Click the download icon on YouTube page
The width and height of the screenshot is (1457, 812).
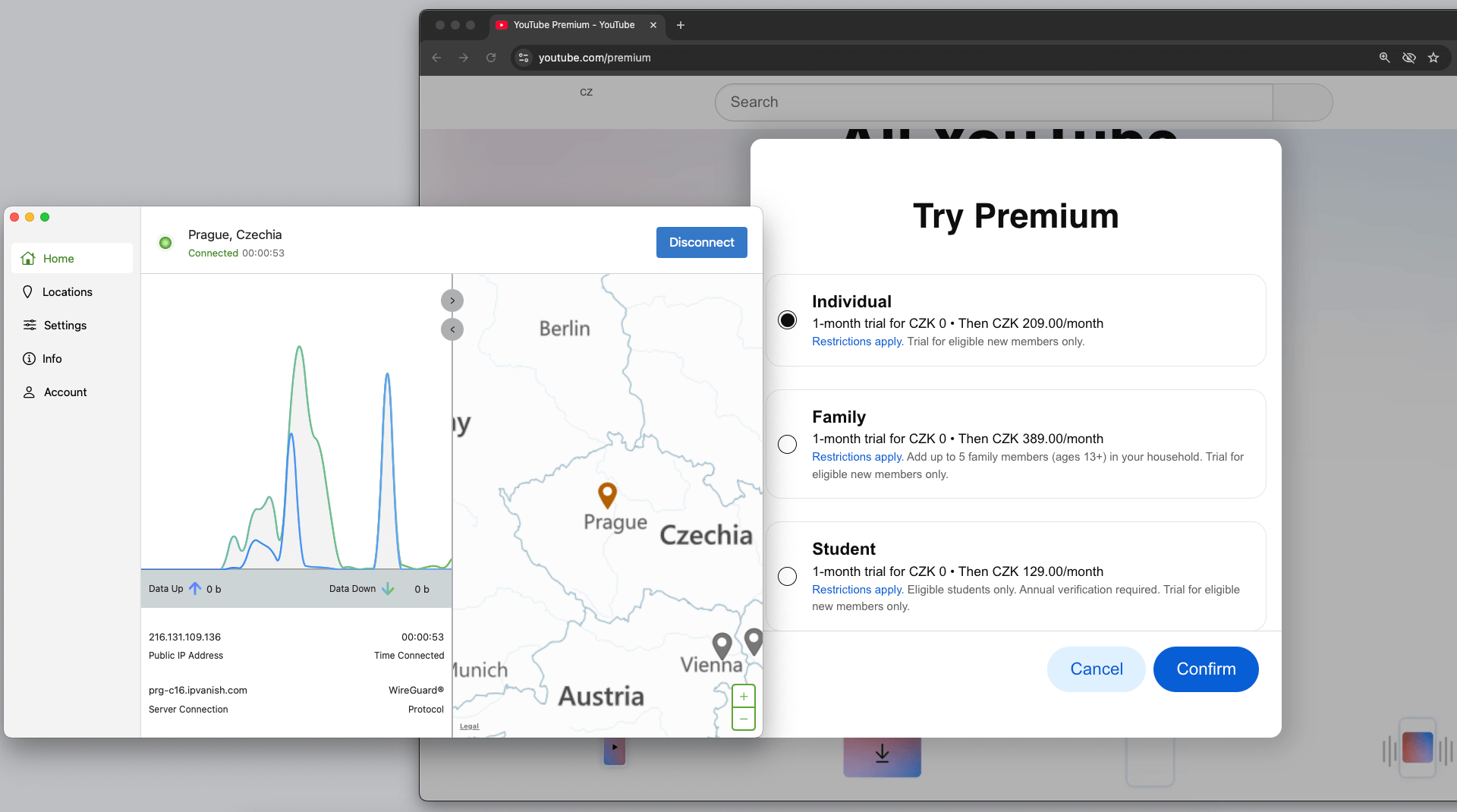(x=882, y=754)
